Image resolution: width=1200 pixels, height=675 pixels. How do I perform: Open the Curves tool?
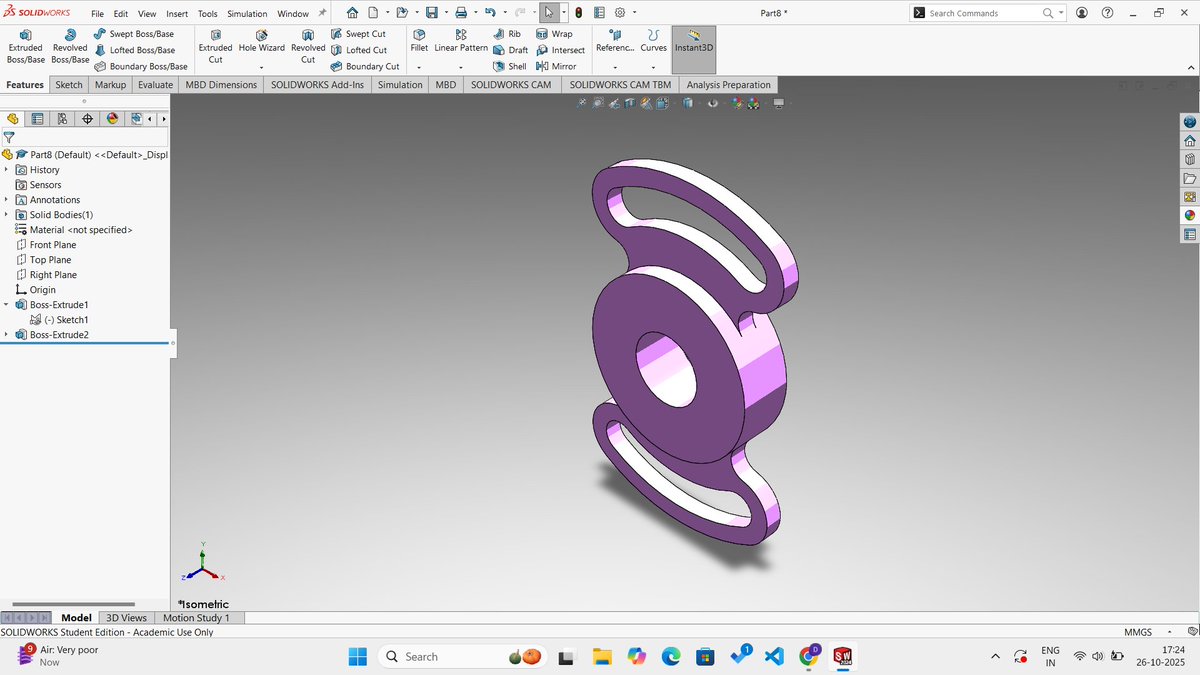click(653, 41)
